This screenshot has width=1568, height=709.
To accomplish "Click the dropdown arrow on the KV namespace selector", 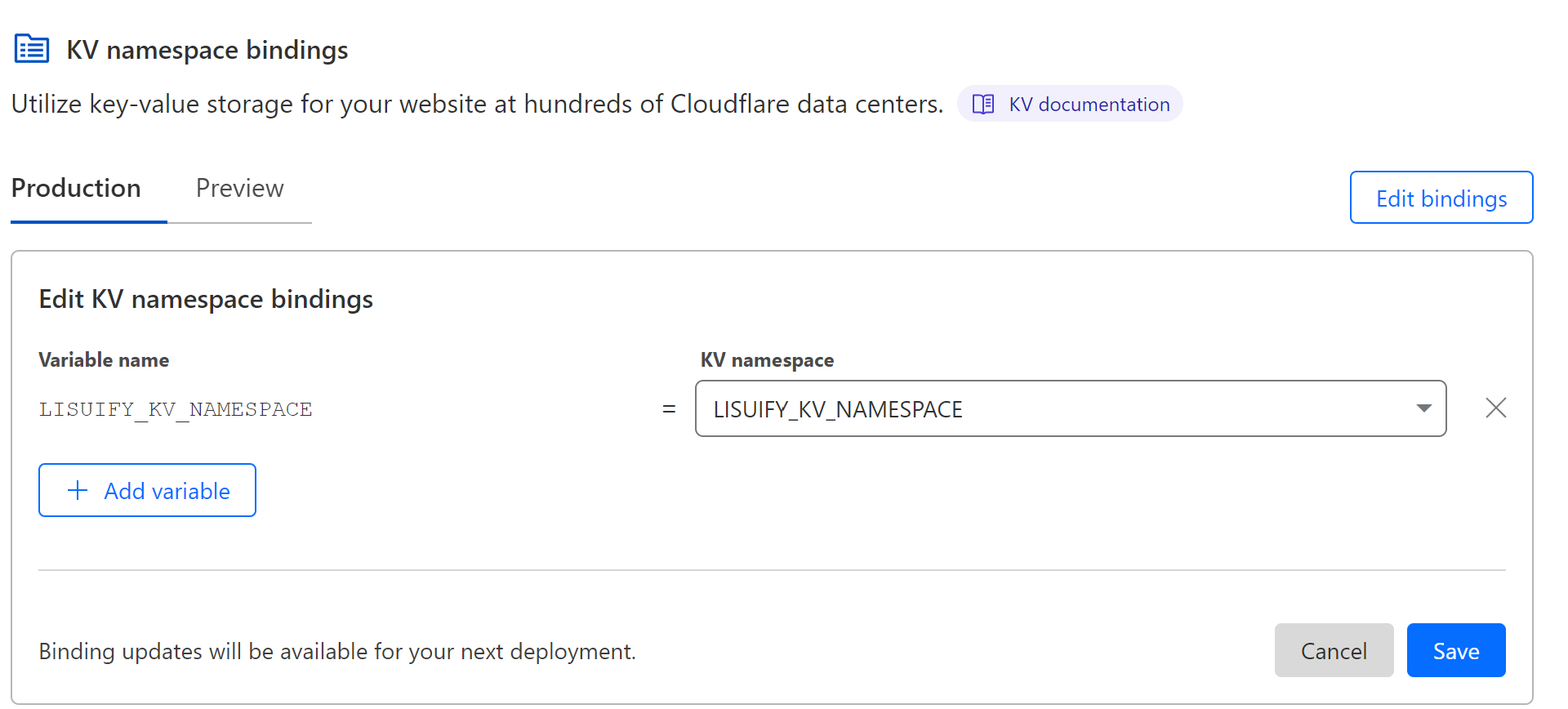I will click(x=1424, y=408).
